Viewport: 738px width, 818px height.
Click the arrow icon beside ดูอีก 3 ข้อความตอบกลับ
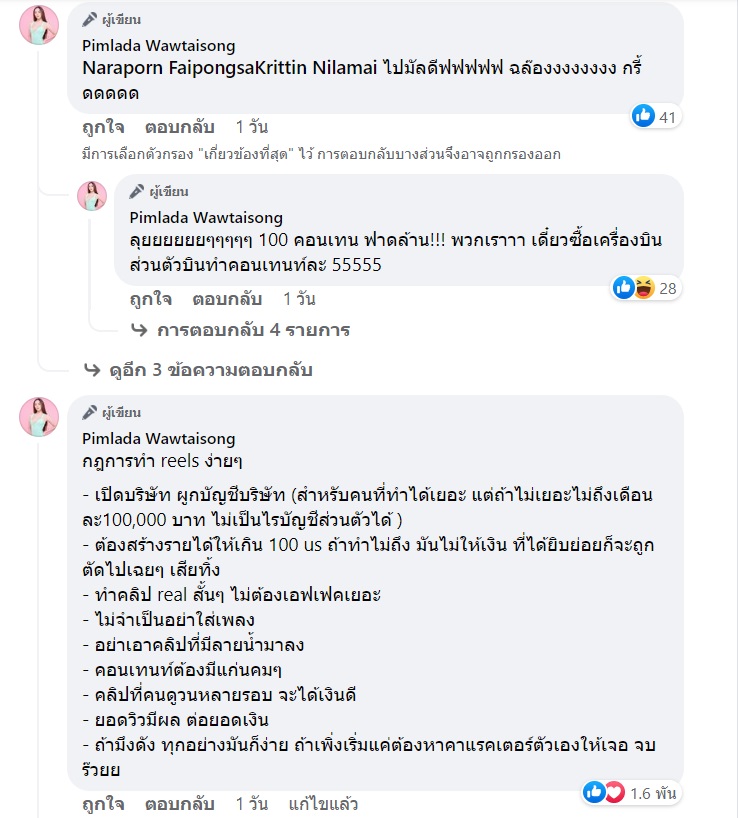click(91, 370)
